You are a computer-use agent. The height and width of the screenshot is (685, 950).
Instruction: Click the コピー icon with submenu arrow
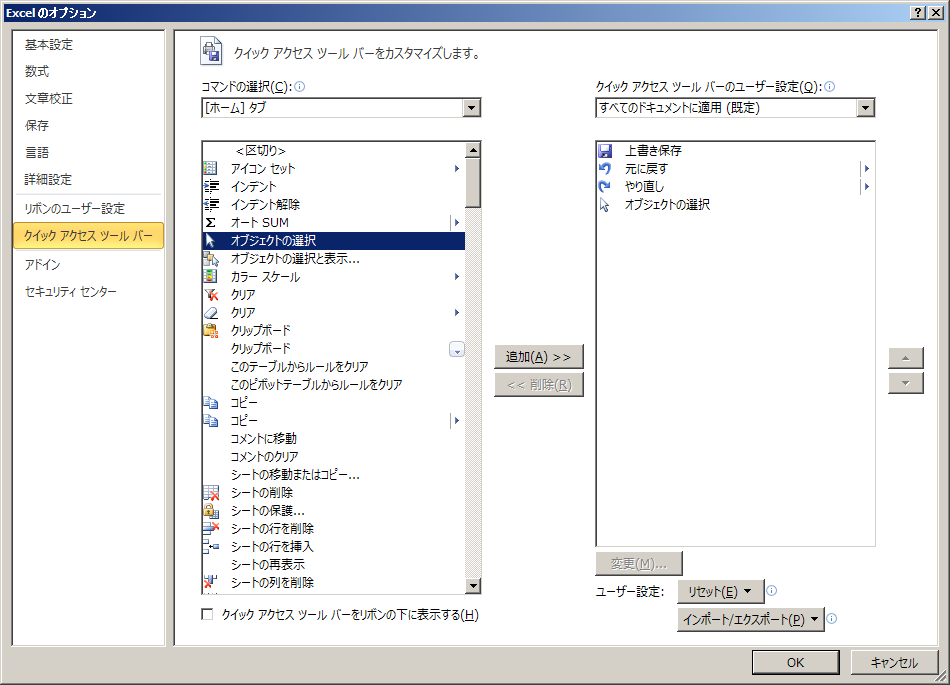[210, 420]
